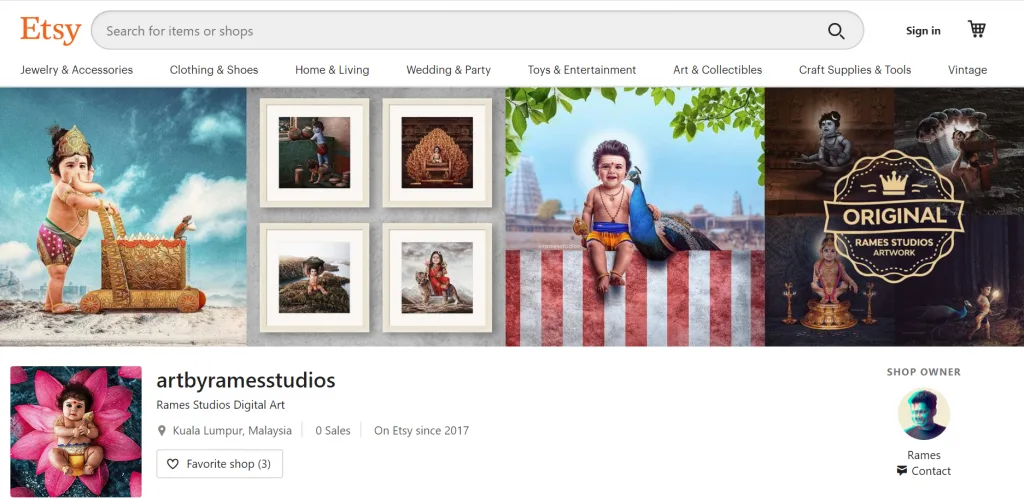Click the Contact message icon
Viewport: 1024px width, 499px height.
tap(901, 471)
